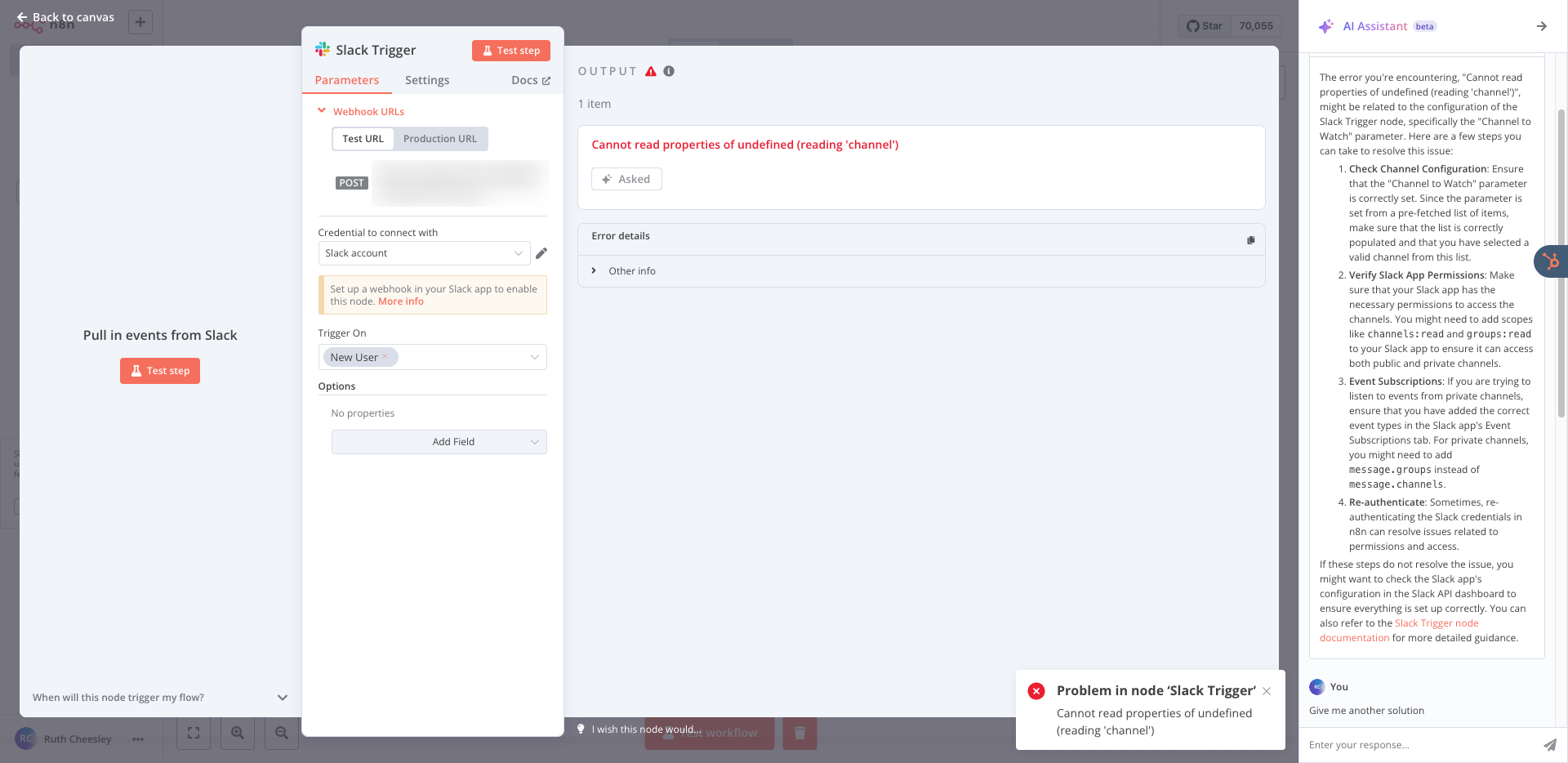This screenshot has height=763, width=1568.
Task: Open the Docs external link
Action: 531,80
